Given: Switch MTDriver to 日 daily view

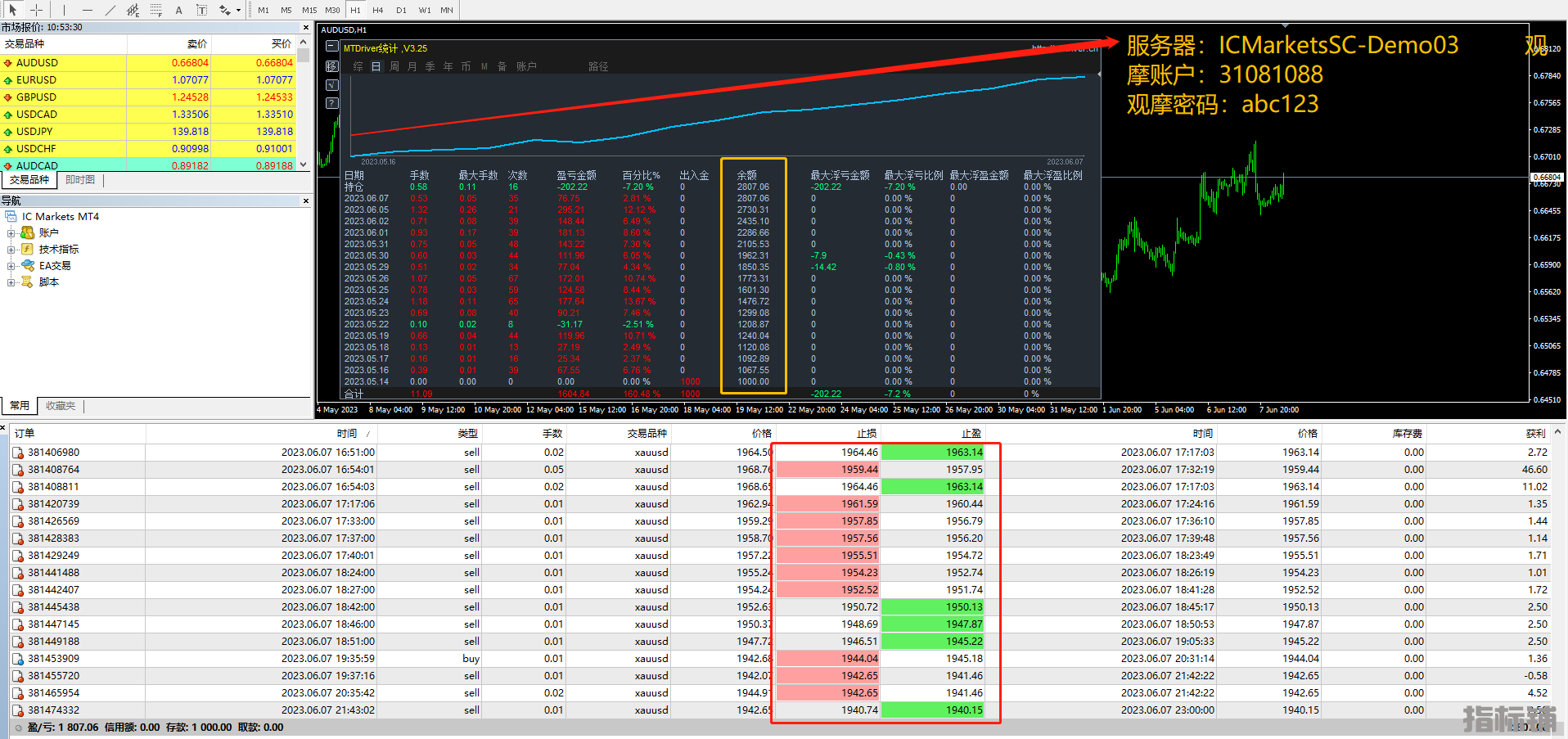Looking at the screenshot, I should click(376, 66).
